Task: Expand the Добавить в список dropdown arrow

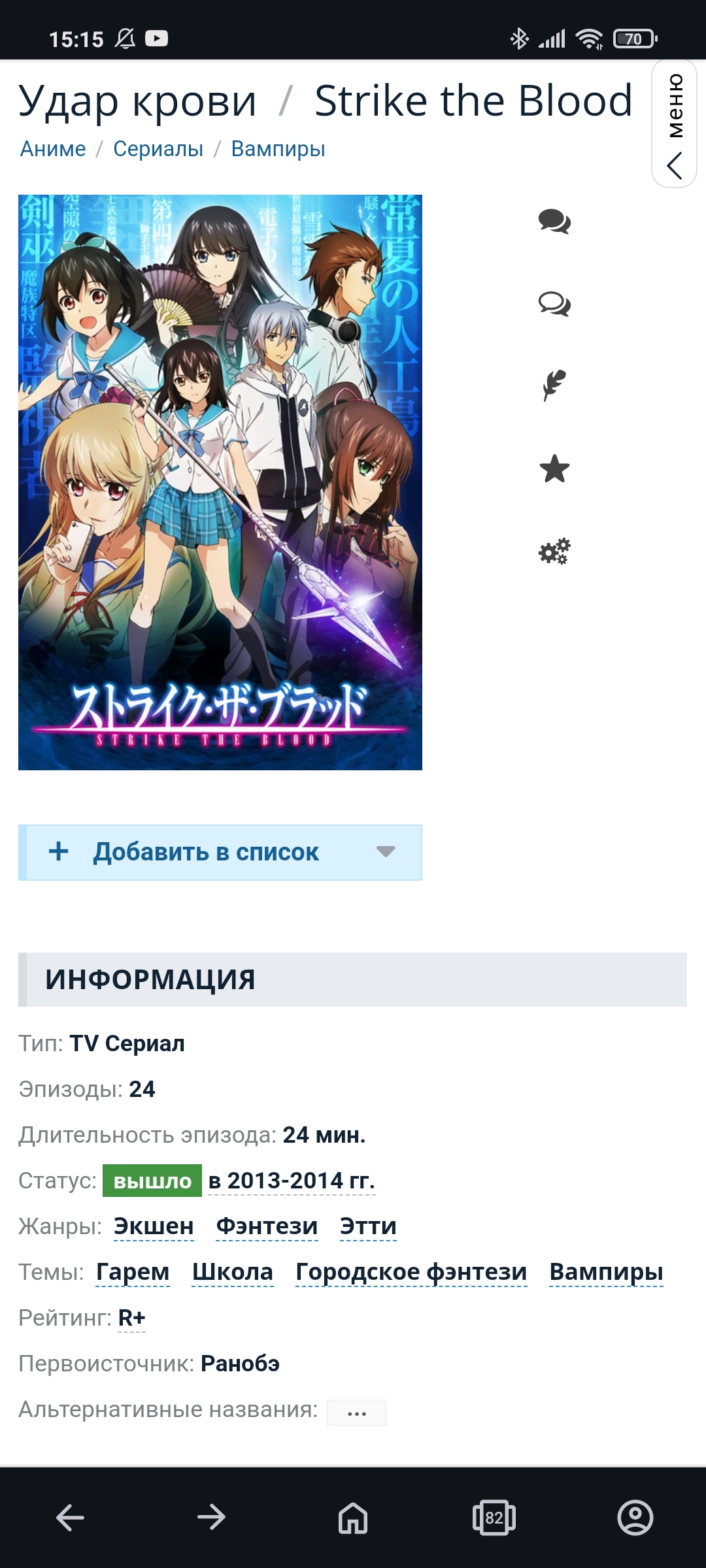Action: point(386,851)
